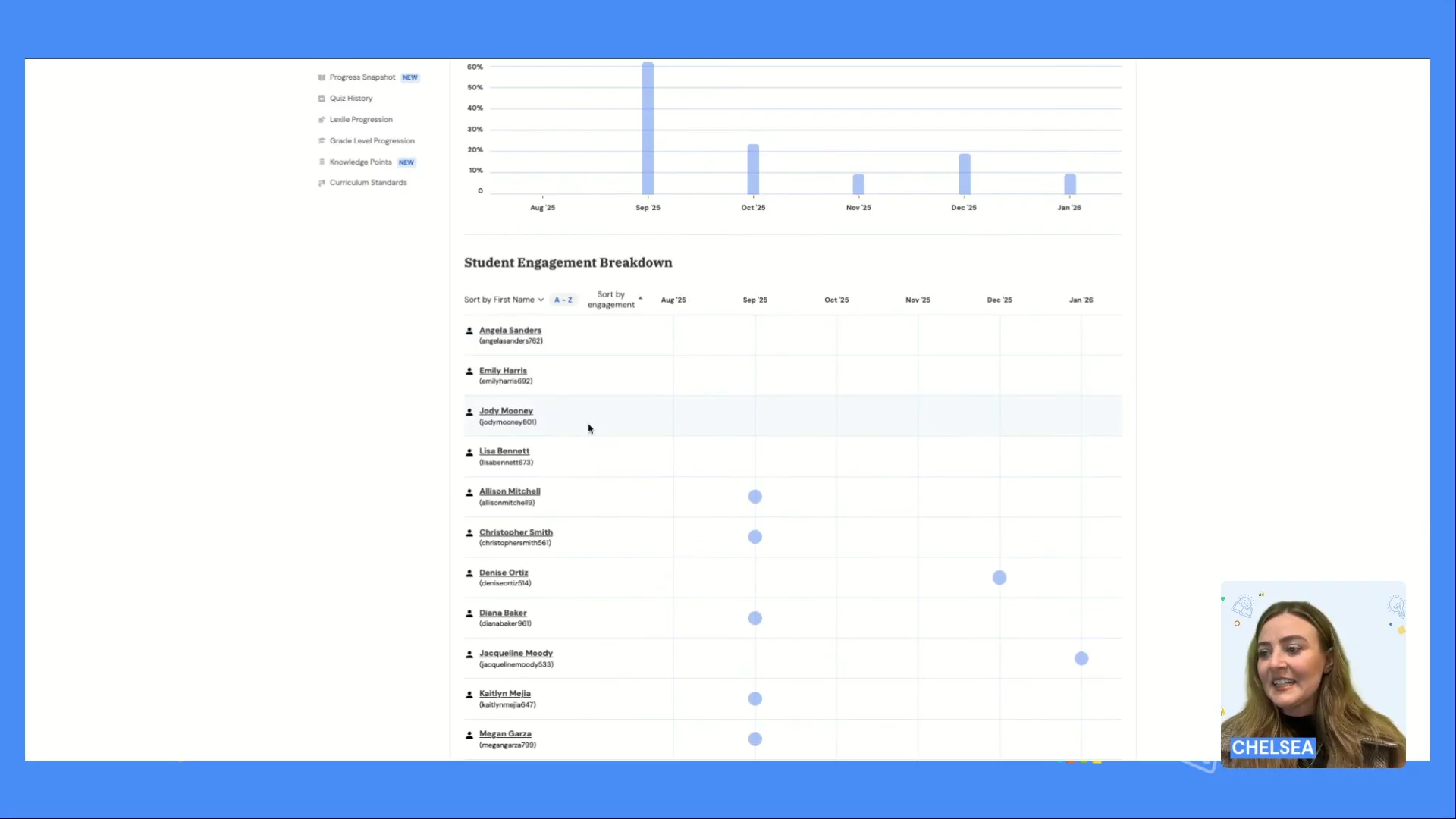
Task: Click the Quiz History sidebar icon
Action: tap(322, 99)
